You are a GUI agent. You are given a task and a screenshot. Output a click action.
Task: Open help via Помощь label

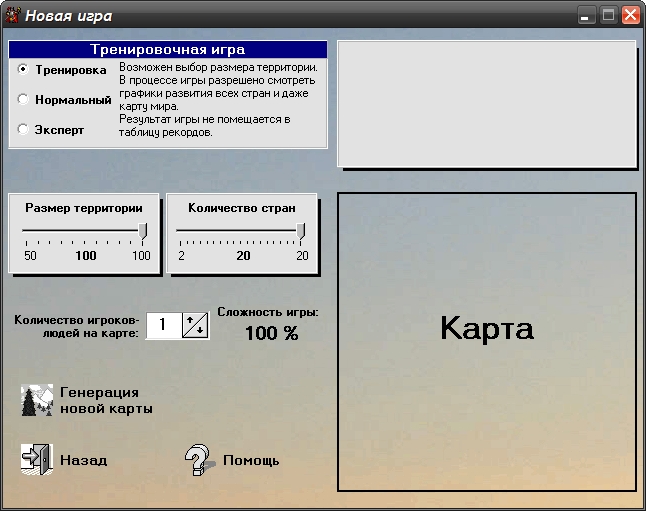(251, 460)
